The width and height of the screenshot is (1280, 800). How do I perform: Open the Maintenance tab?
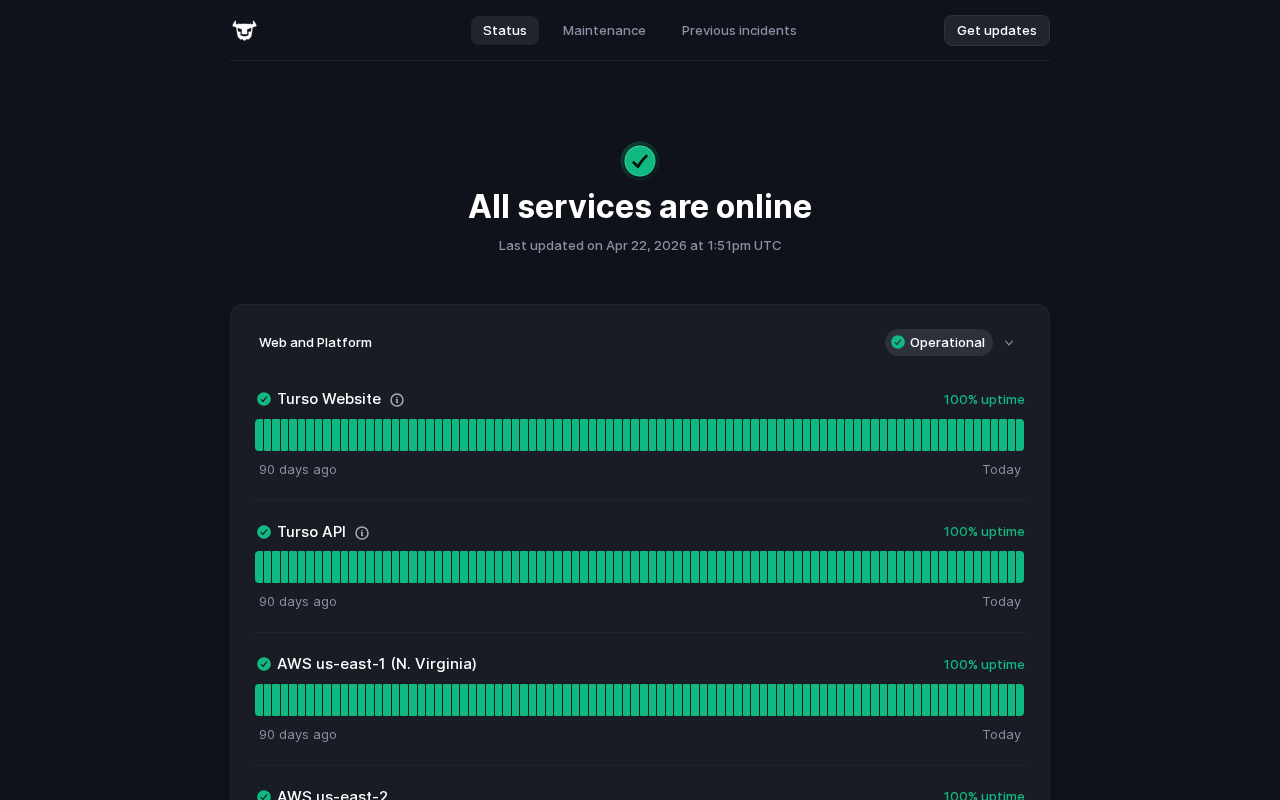[604, 31]
